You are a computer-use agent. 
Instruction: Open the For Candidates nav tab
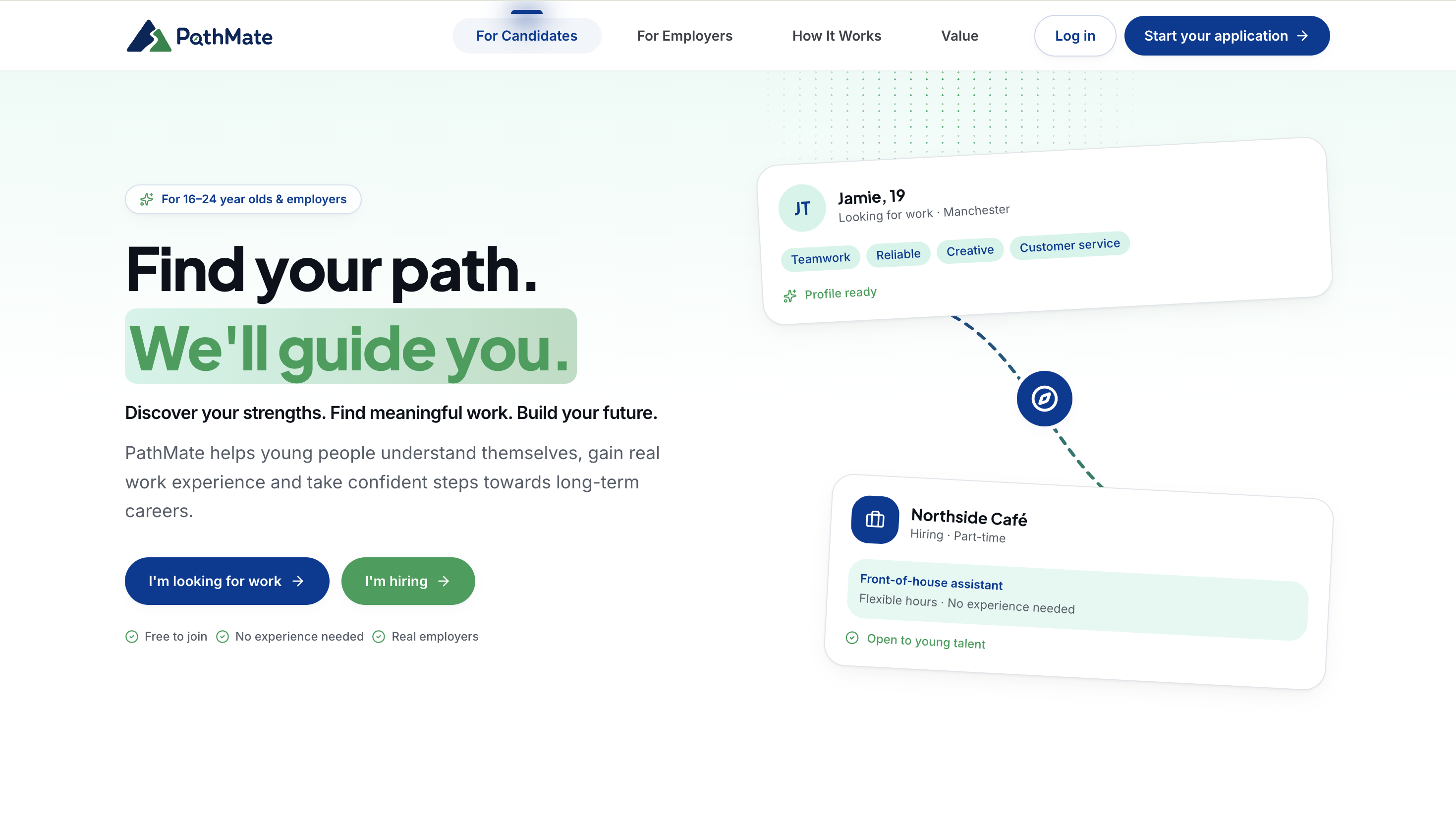(526, 36)
